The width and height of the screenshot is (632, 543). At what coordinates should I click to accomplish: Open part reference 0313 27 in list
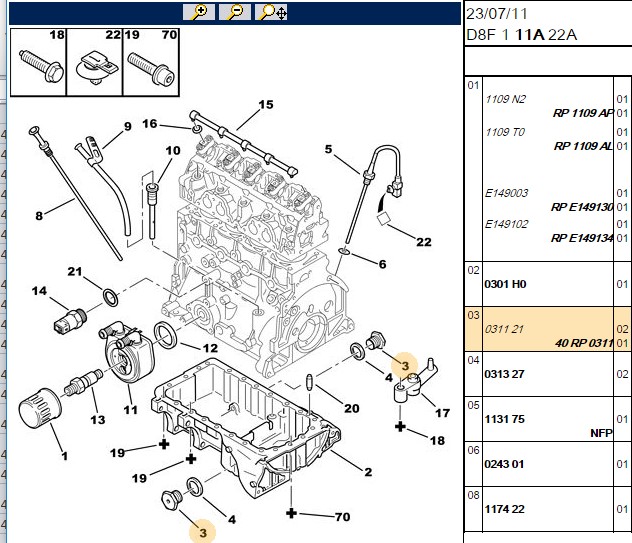pos(547,374)
